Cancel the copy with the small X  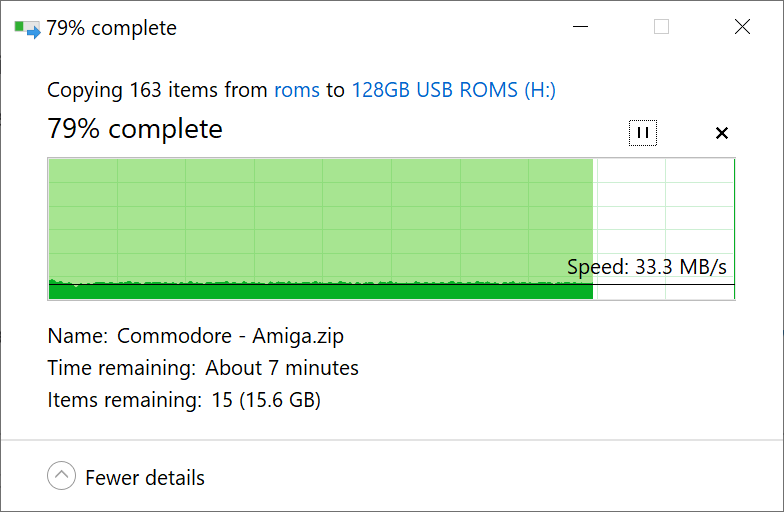click(x=722, y=133)
